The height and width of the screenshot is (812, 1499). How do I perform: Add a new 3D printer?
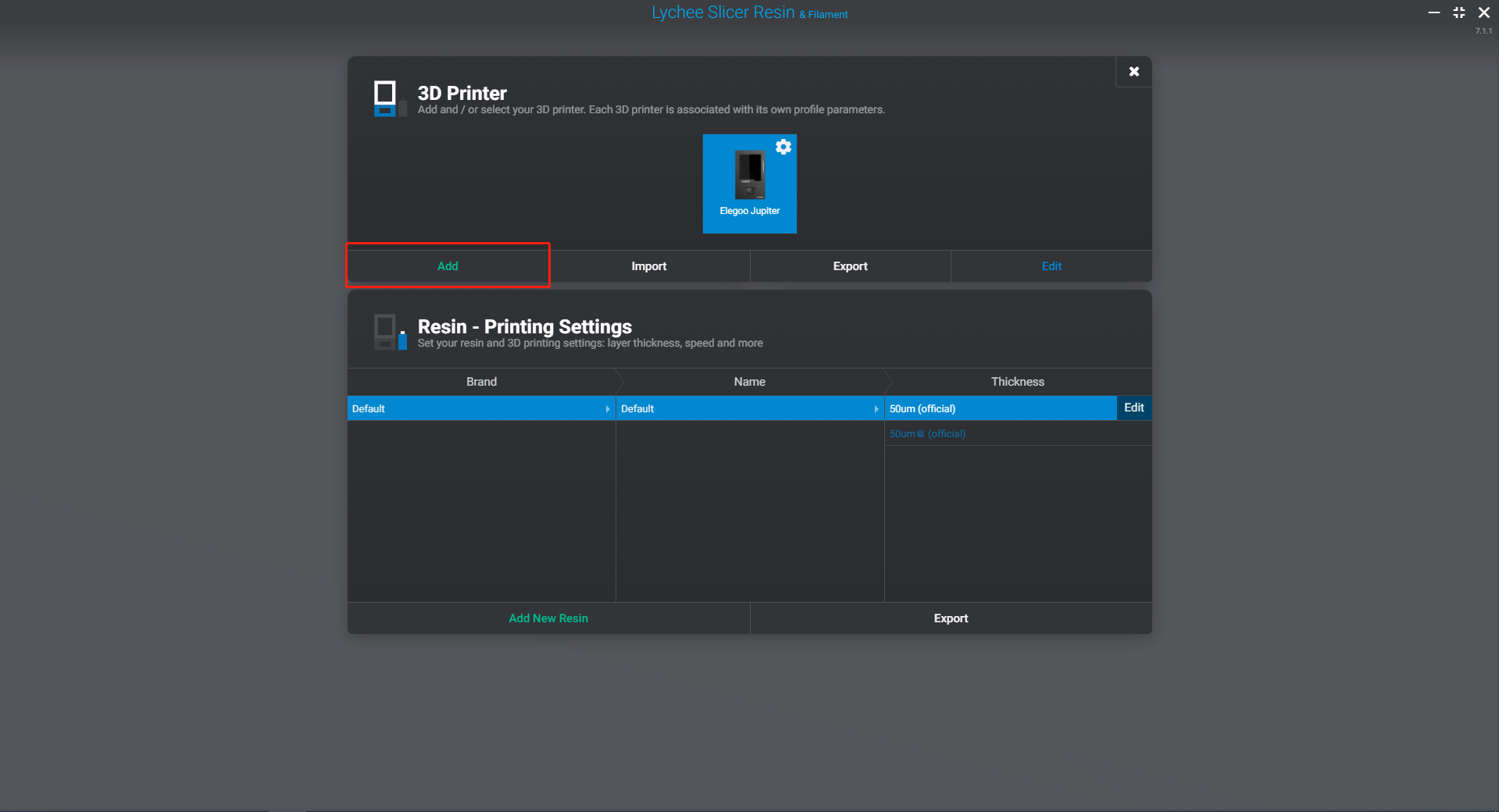pyautogui.click(x=448, y=266)
